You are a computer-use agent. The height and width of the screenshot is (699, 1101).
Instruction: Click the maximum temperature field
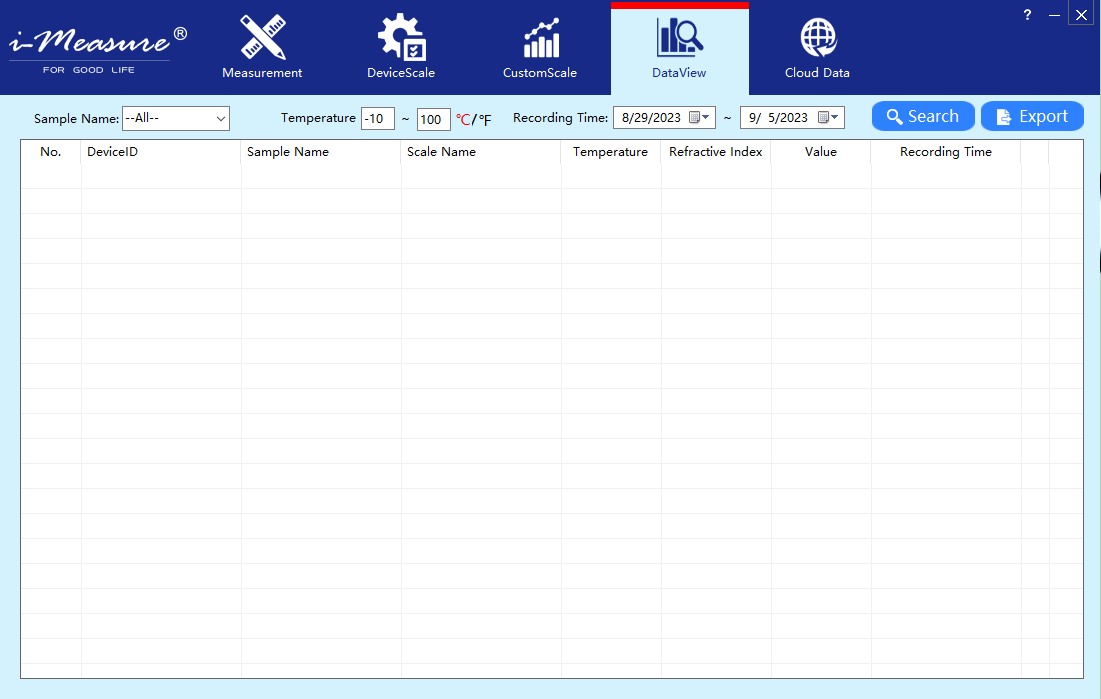click(433, 119)
